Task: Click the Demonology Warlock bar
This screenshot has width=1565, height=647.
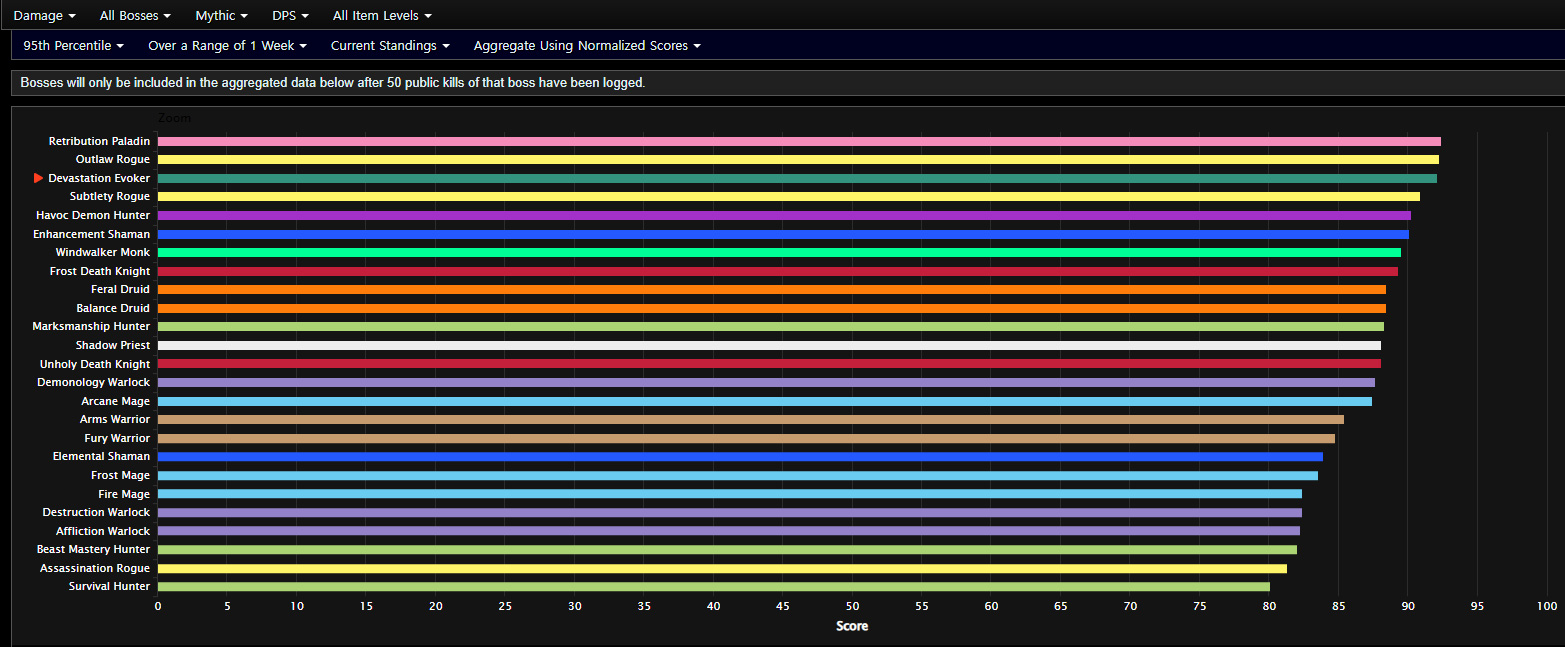Action: click(x=766, y=382)
